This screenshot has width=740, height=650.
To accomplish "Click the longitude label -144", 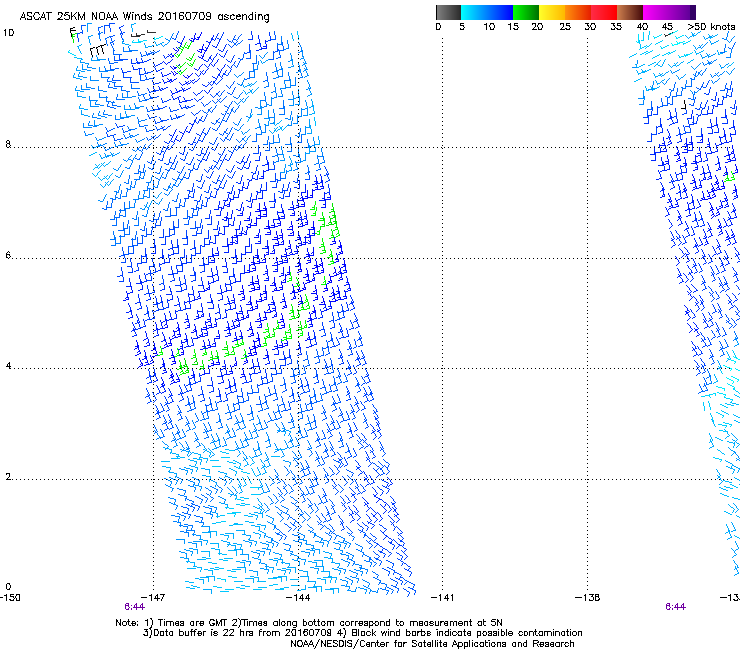I will point(298,598).
